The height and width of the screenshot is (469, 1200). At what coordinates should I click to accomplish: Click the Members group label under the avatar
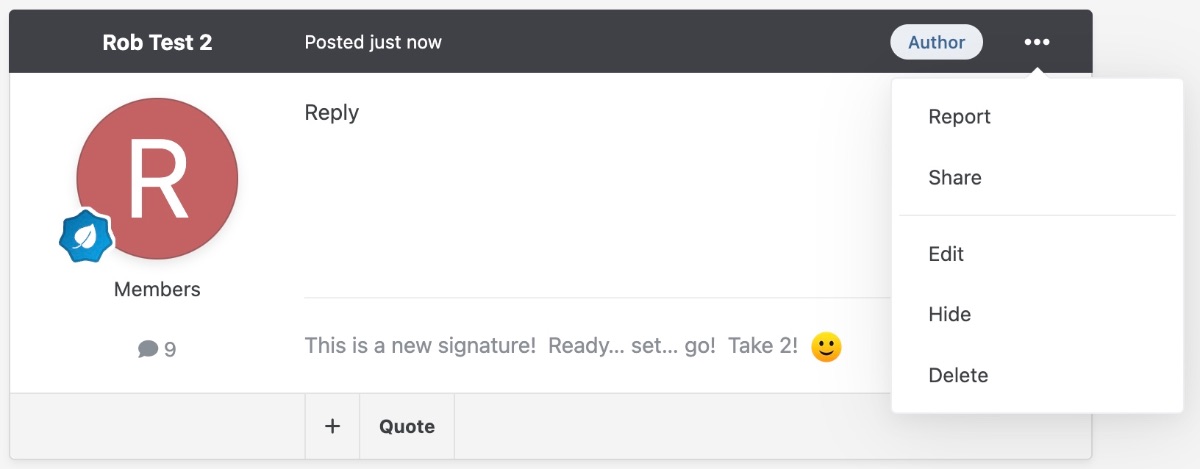pyautogui.click(x=157, y=289)
